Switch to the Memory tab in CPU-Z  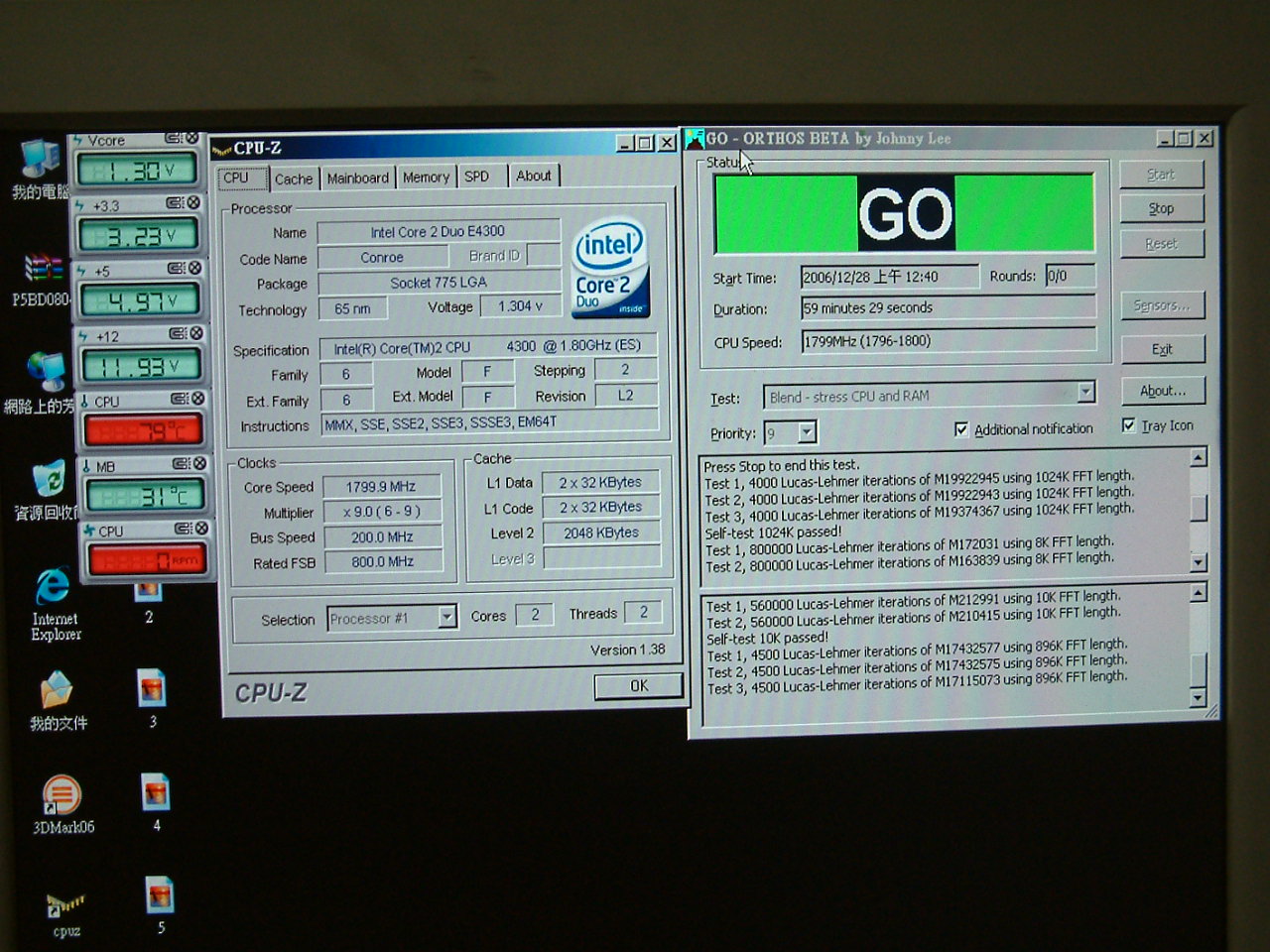pyautogui.click(x=426, y=178)
